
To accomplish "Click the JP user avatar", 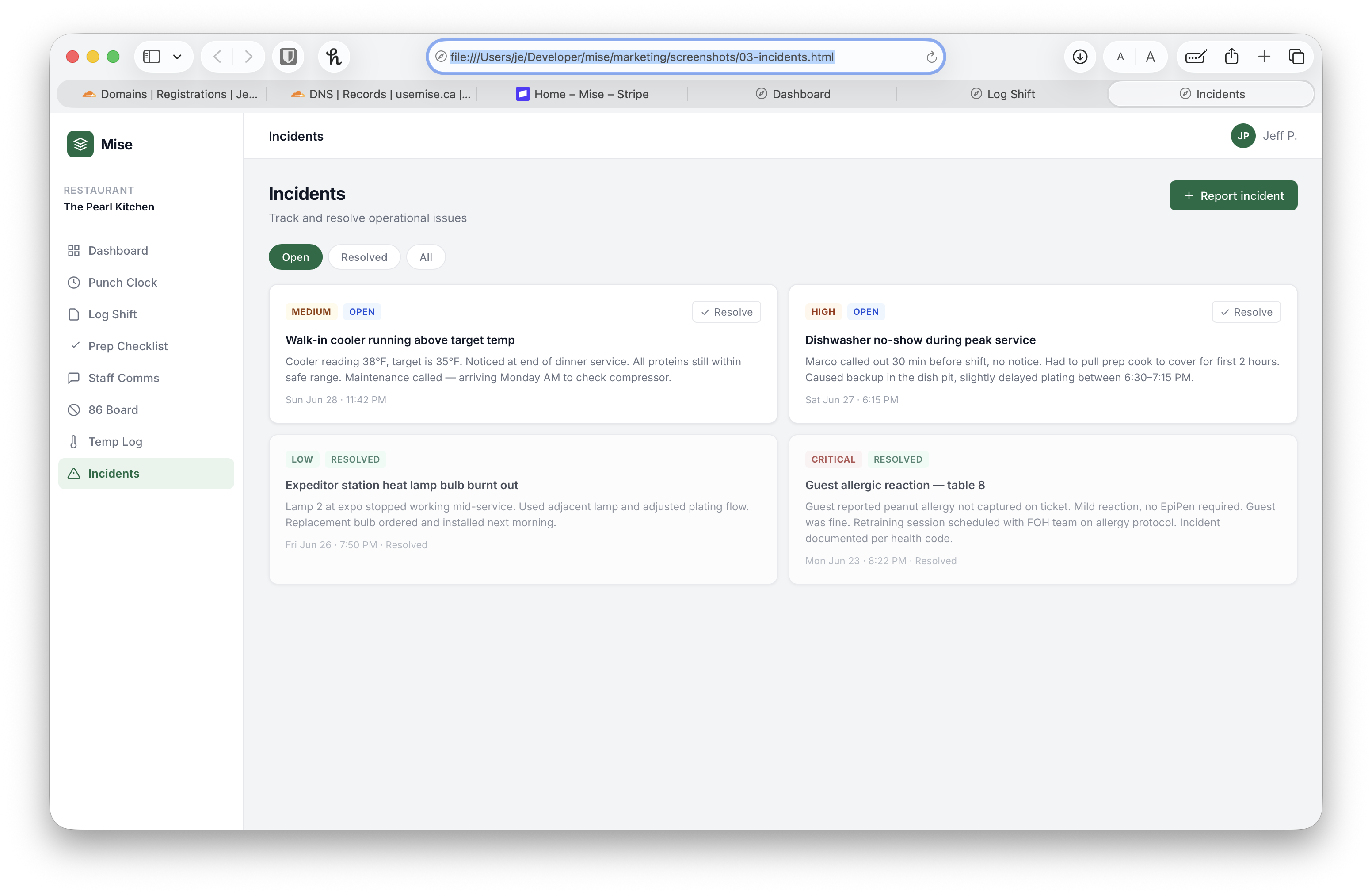I will 1243,136.
